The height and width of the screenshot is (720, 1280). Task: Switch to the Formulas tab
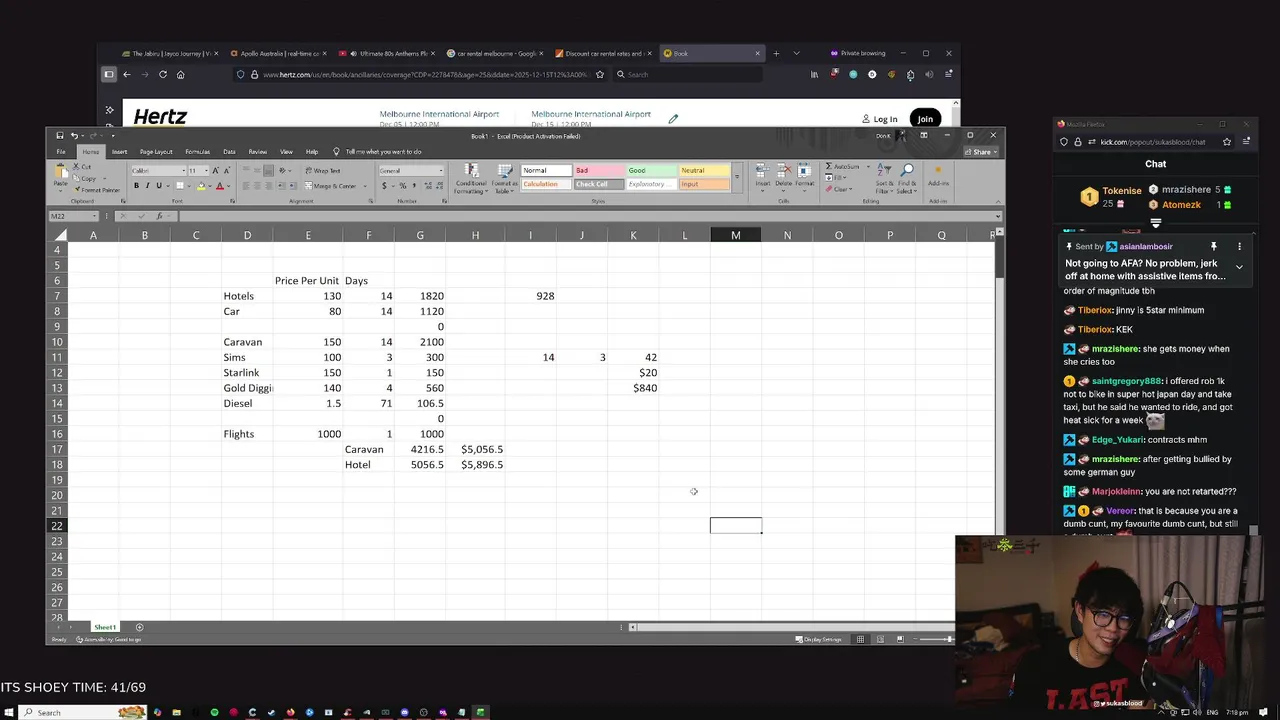pyautogui.click(x=197, y=152)
